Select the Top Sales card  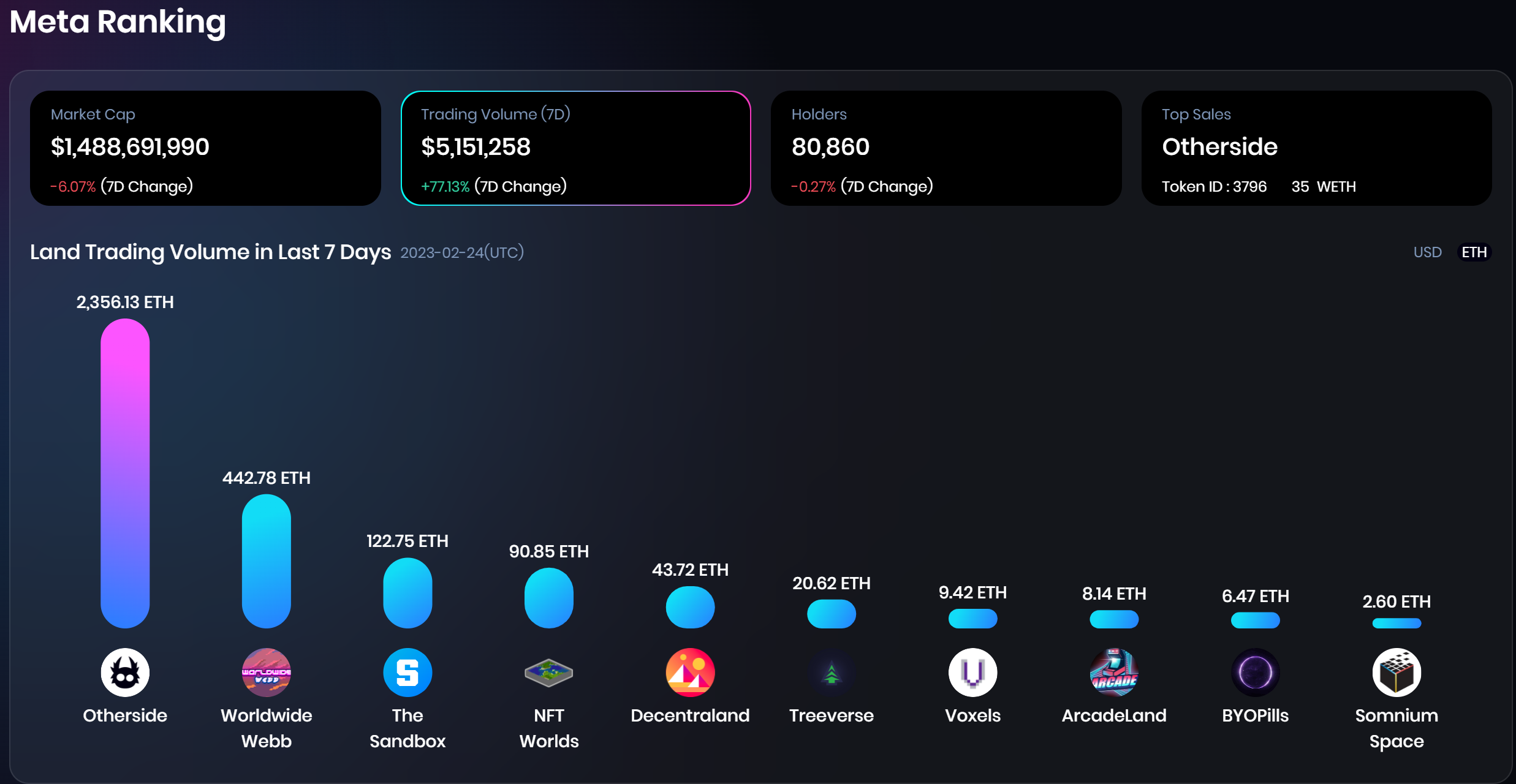coord(1316,148)
